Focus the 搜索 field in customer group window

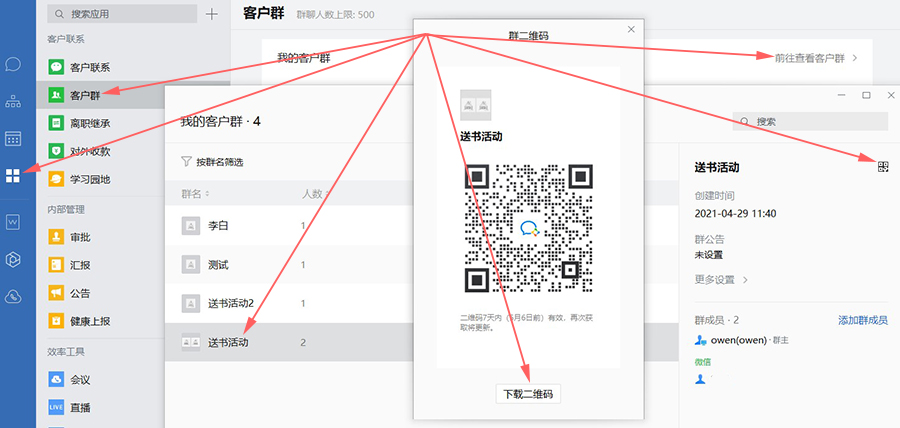[x=810, y=122]
